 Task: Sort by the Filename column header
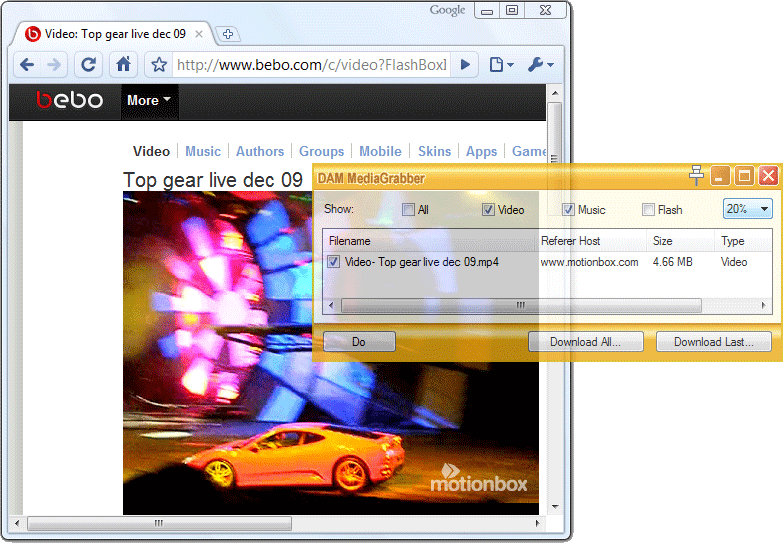(x=430, y=241)
